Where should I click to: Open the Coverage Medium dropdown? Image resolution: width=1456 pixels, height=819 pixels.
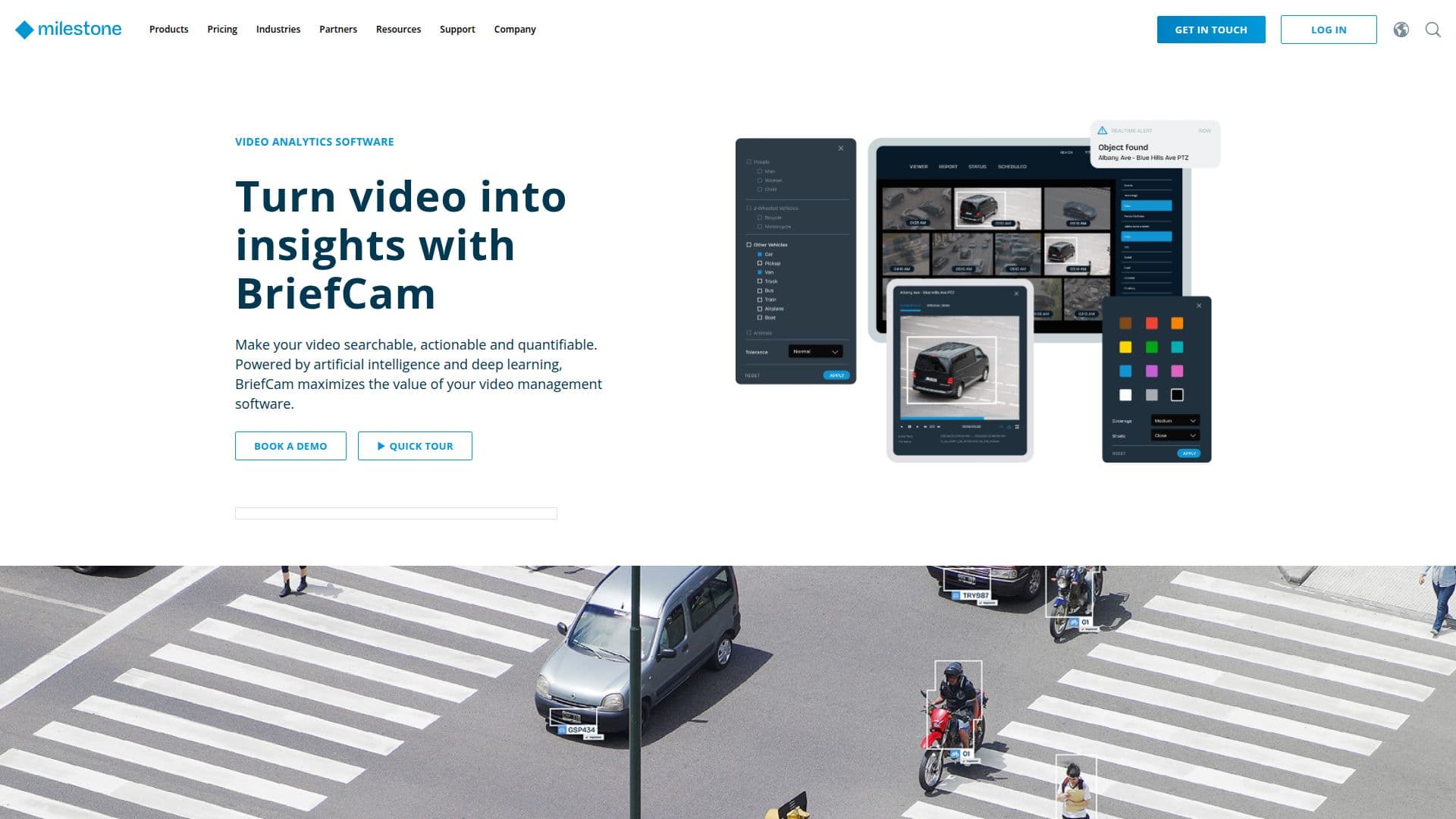[1175, 421]
